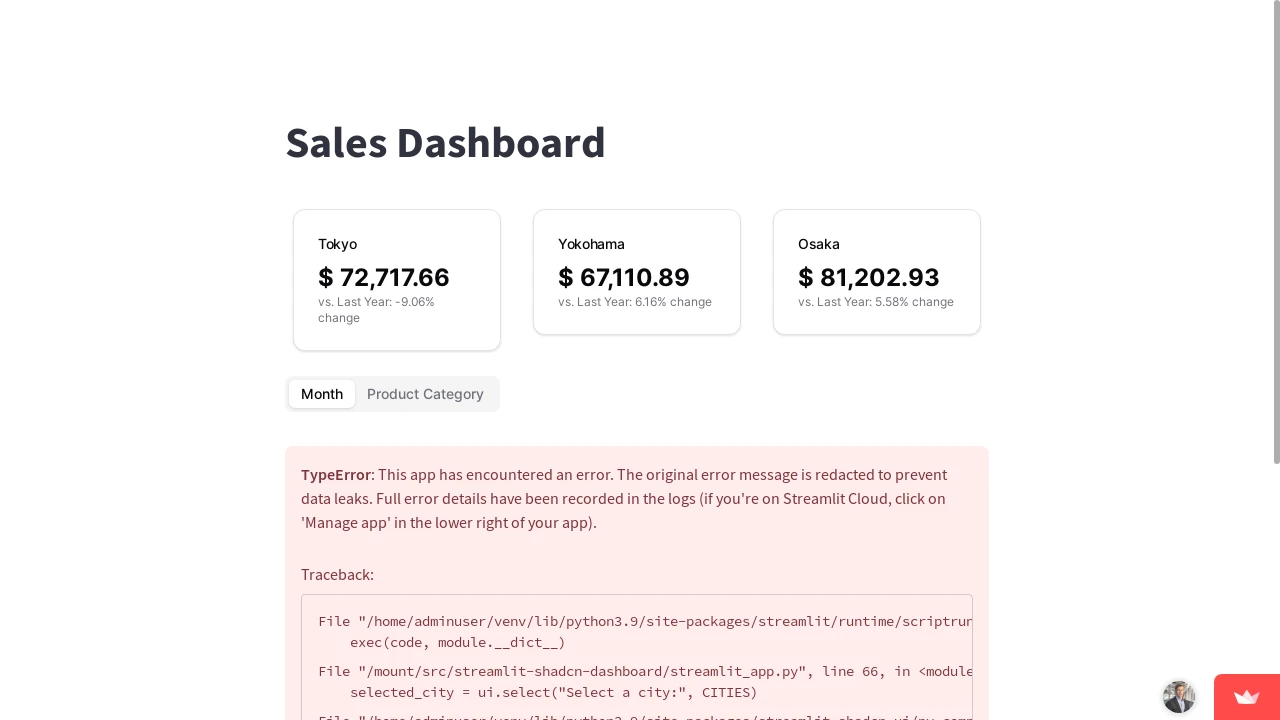The image size is (1280, 720).
Task: Select the Tokyo sales card label
Action: click(x=337, y=244)
